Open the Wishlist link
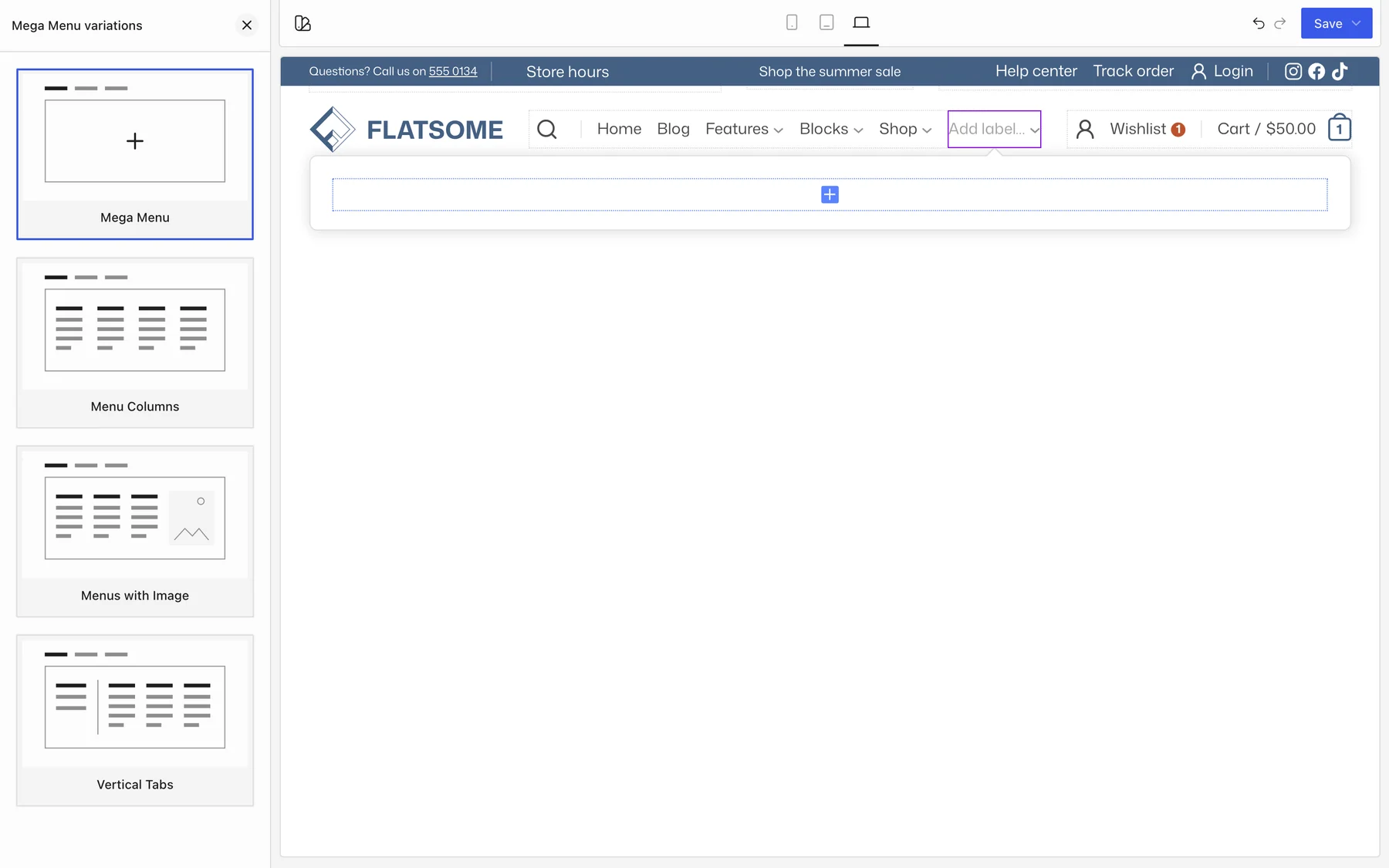The height and width of the screenshot is (868, 1389). (x=1147, y=129)
